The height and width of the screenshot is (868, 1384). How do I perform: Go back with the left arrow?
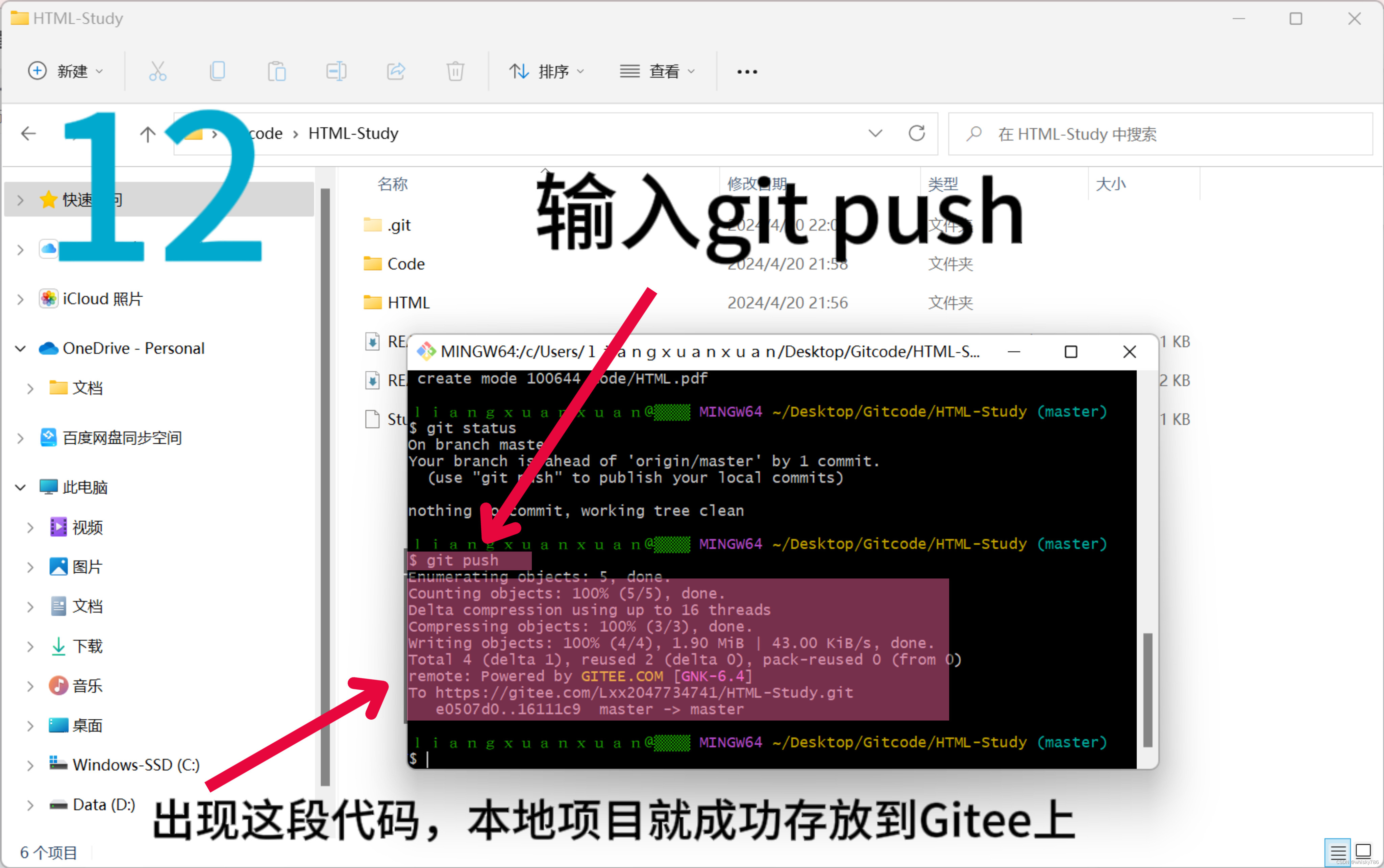tap(28, 134)
